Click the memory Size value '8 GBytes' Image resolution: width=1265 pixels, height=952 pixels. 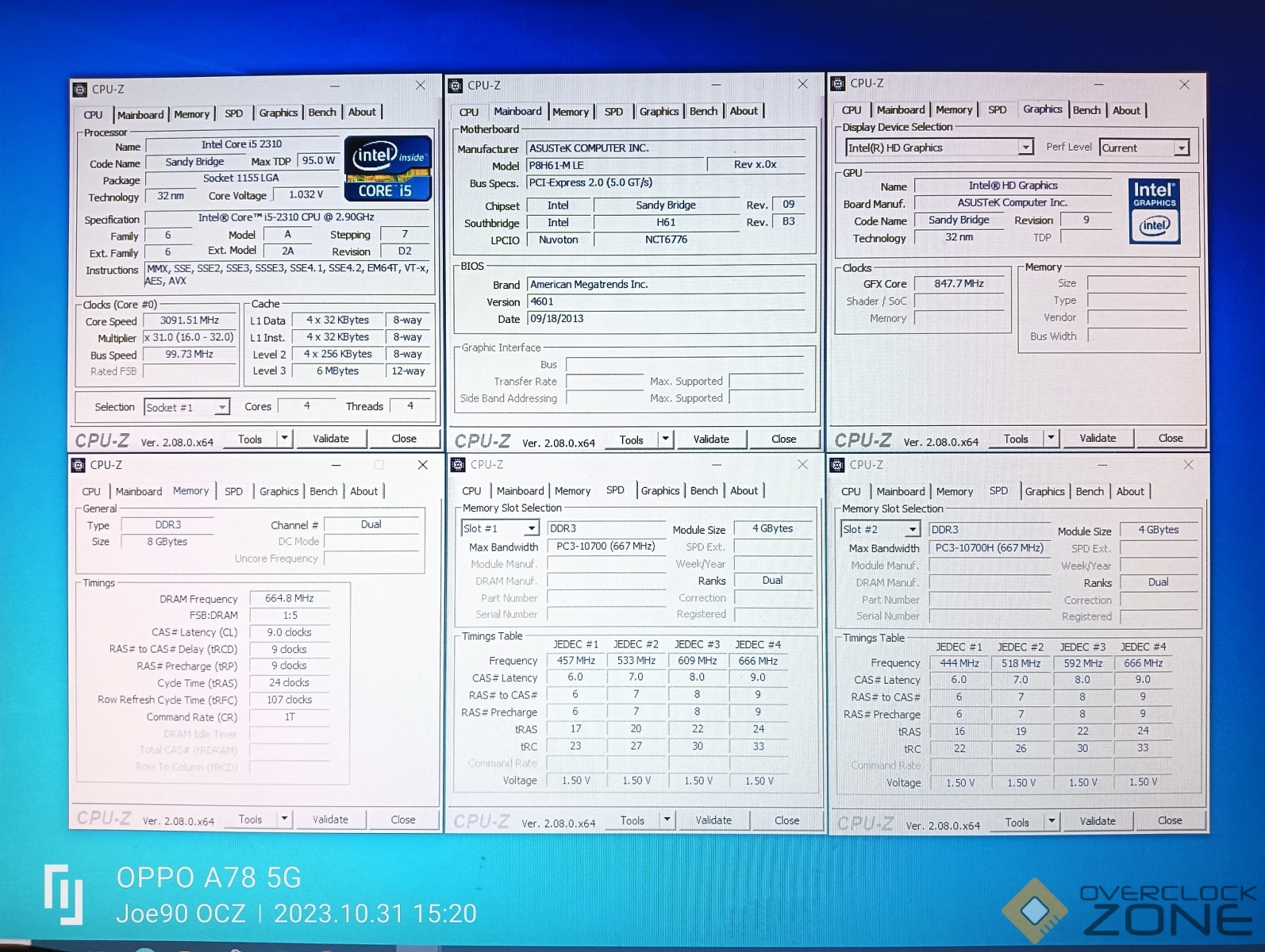coord(167,542)
